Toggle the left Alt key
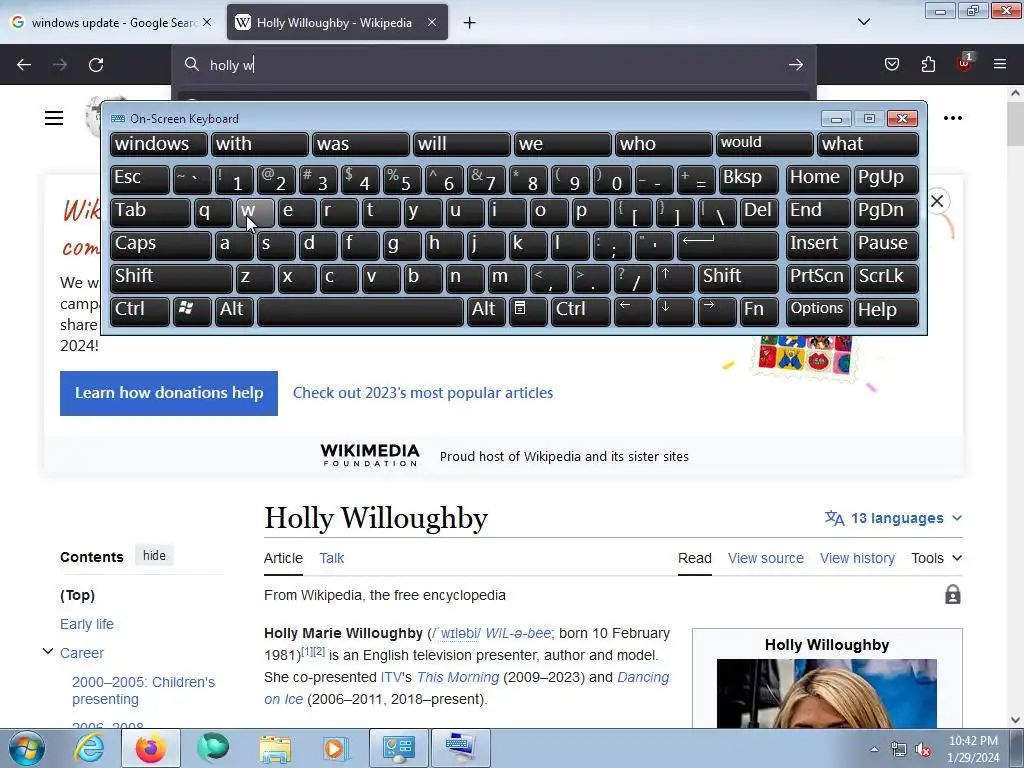Image resolution: width=1024 pixels, height=768 pixels. 234,310
